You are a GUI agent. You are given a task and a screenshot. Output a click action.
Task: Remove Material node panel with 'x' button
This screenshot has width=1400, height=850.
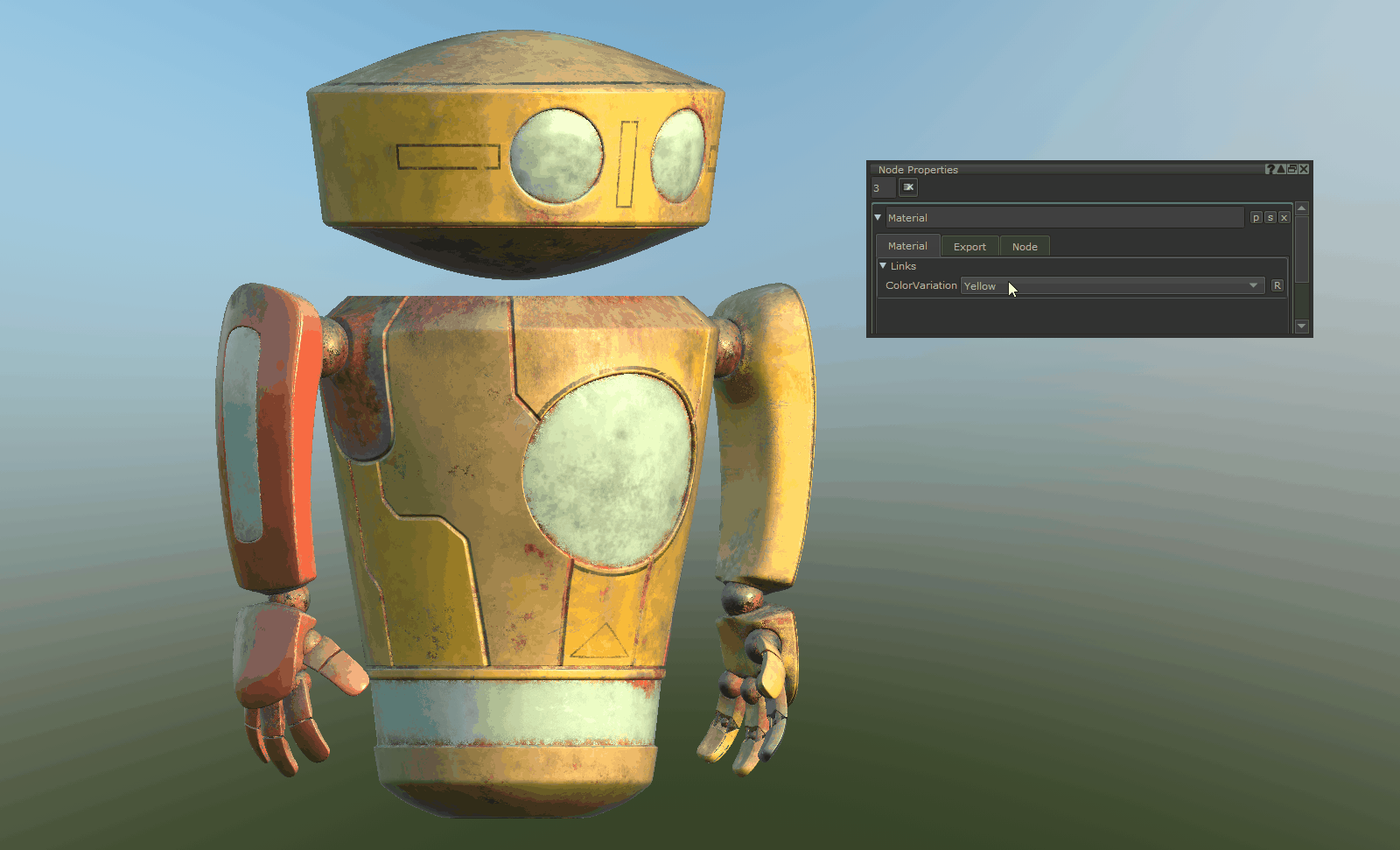tap(1284, 218)
